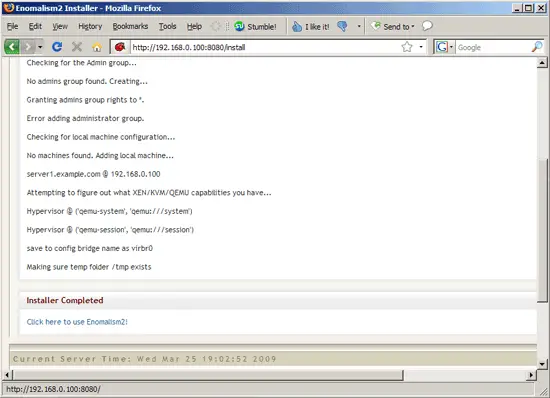The image size is (550, 398).
Task: Click the horizontal scrollbar right arrow
Action: [x=531, y=375]
